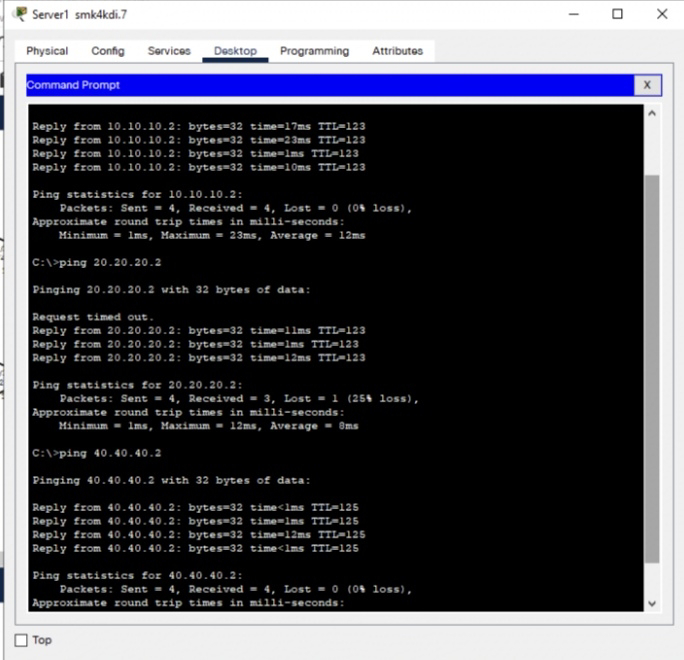Click 'Ping statistics for 20.20.20.2:' line
Screen dimensions: 684x660
tap(137, 385)
